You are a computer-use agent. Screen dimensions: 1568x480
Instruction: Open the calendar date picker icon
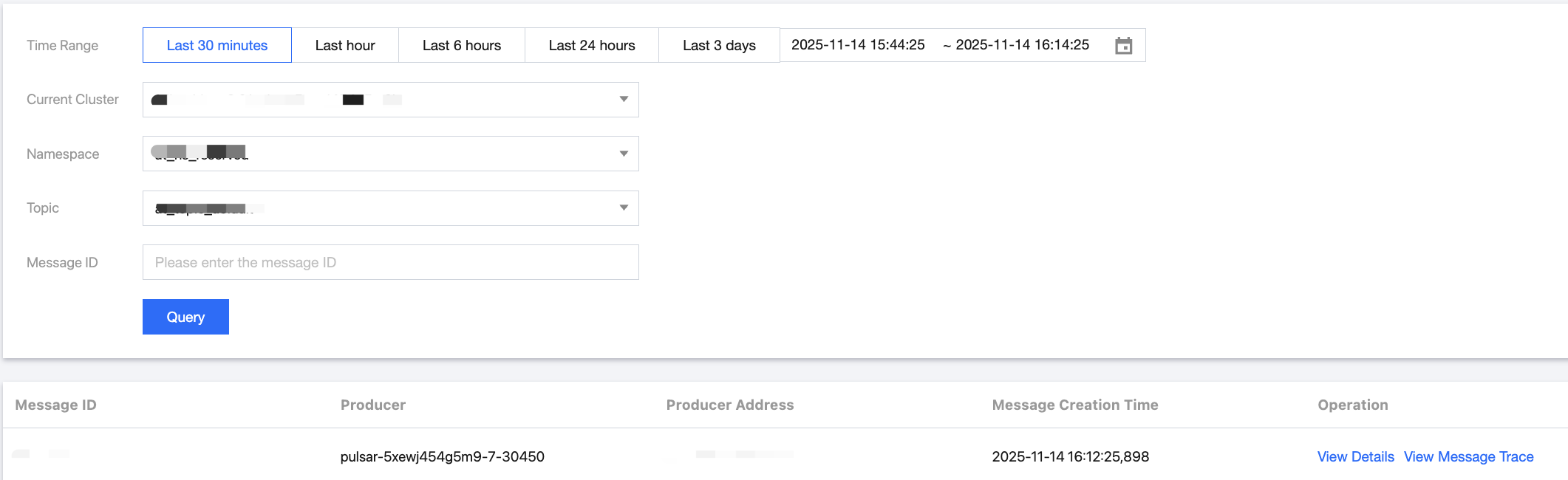pos(1123,46)
